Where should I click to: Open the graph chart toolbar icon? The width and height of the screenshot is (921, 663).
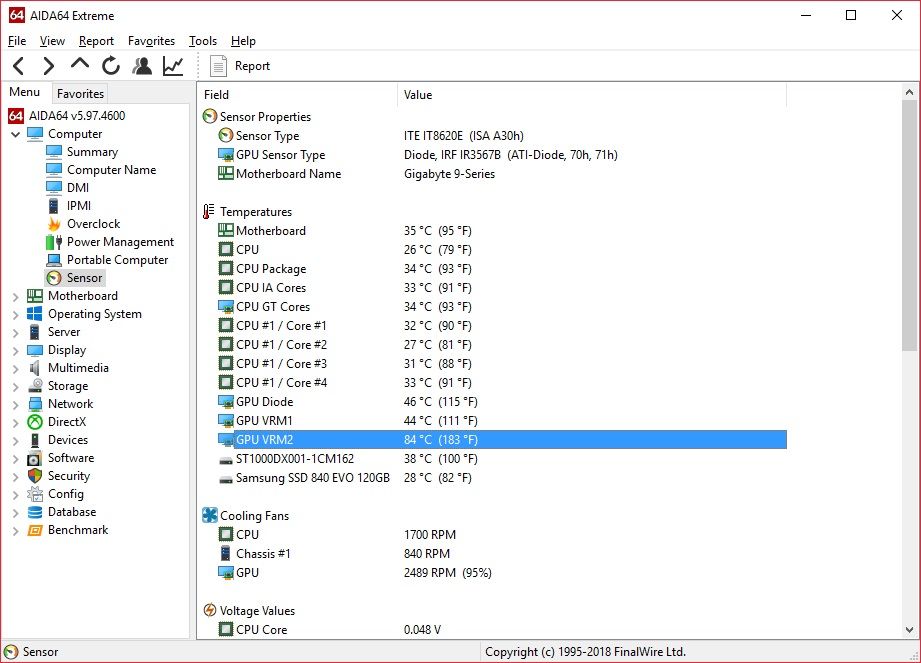(x=173, y=66)
